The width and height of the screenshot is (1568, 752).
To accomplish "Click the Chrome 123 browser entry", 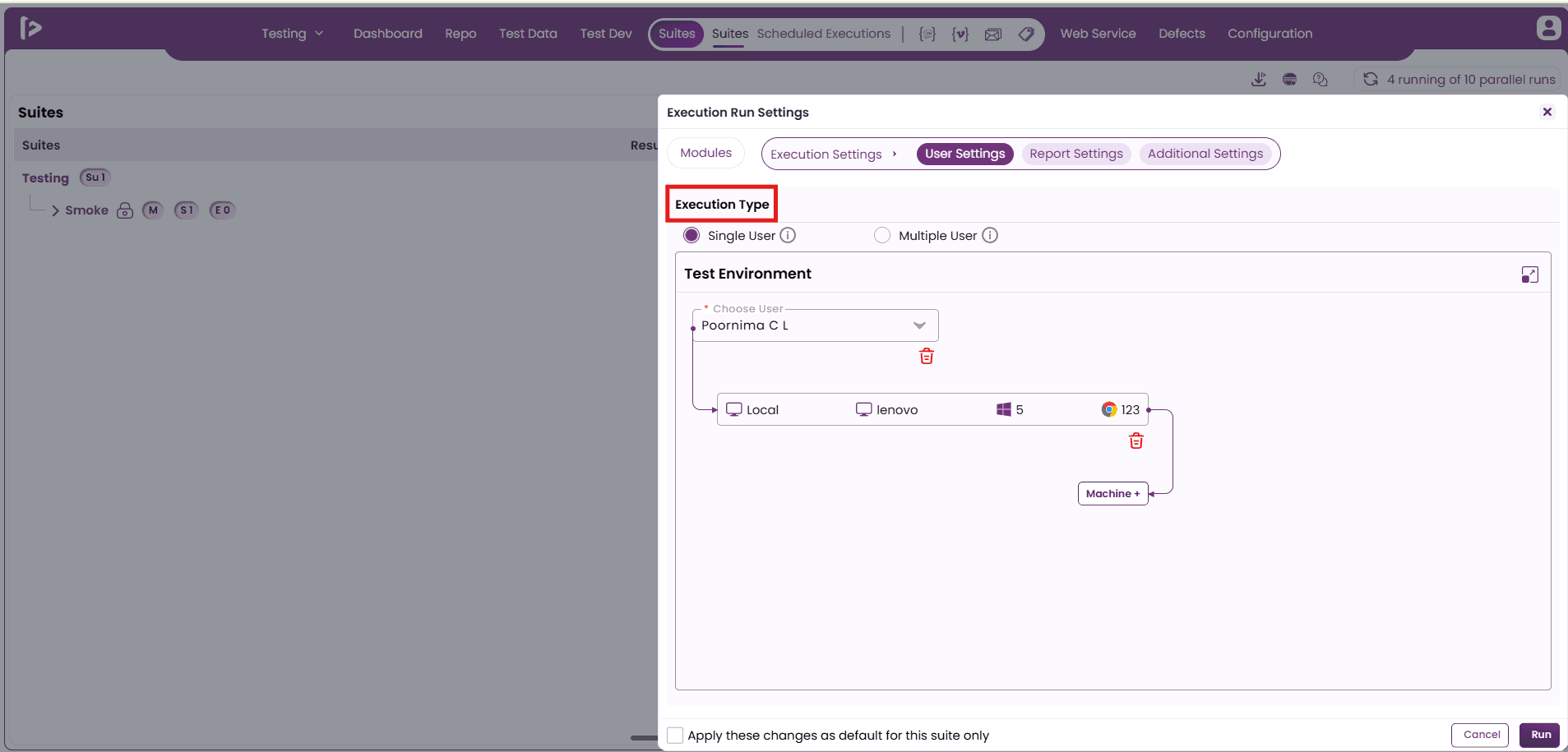I will click(1121, 409).
